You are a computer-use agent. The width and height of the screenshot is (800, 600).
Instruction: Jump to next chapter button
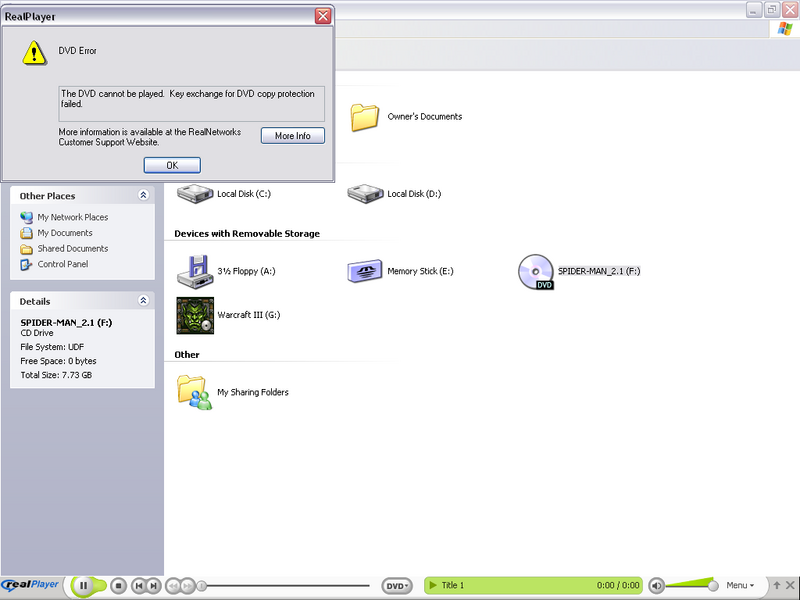click(x=154, y=586)
